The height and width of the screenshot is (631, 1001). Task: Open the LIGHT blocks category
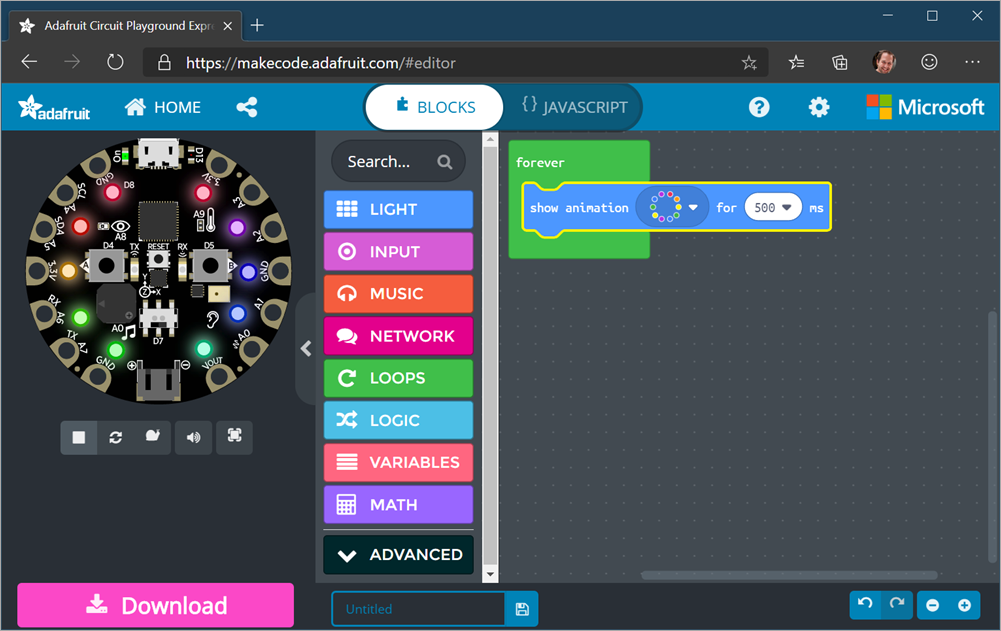click(x=398, y=209)
